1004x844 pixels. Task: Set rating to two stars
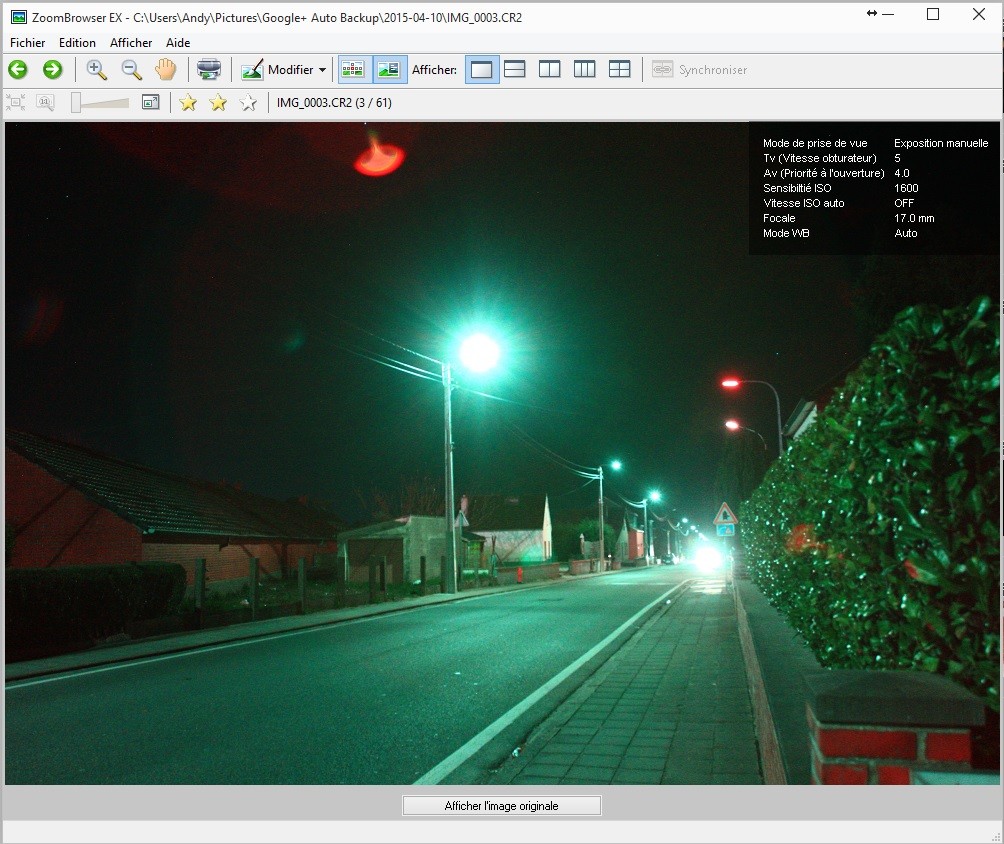click(x=218, y=102)
